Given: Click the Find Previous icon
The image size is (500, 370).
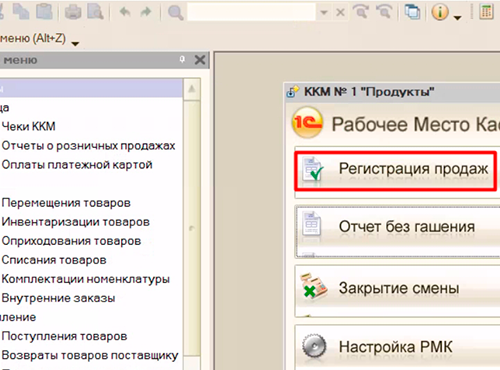Looking at the screenshot, I should (384, 12).
